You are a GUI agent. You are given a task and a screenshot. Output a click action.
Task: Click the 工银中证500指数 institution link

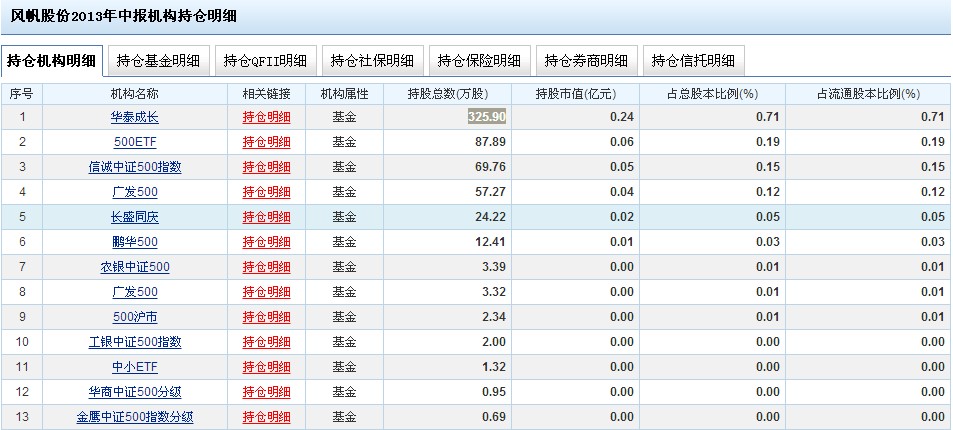tap(134, 342)
